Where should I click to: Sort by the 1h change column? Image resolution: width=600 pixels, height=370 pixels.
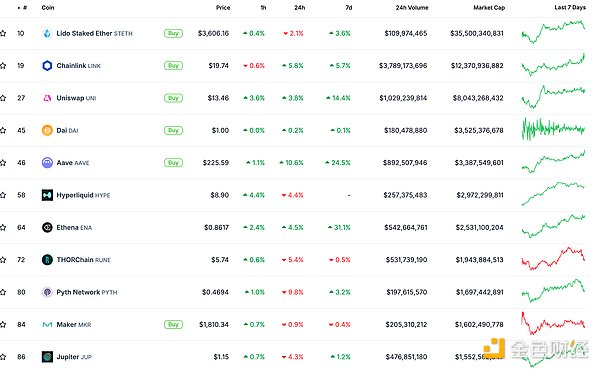tap(263, 7)
